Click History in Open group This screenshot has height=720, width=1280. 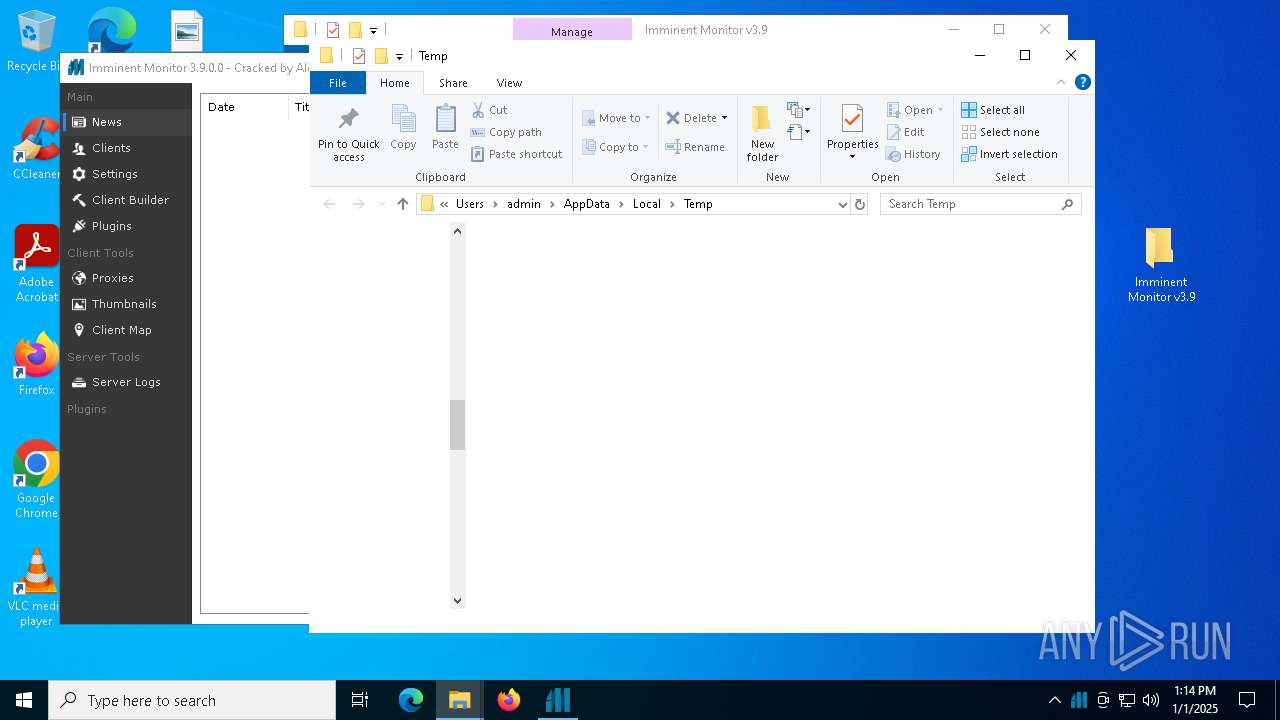913,154
